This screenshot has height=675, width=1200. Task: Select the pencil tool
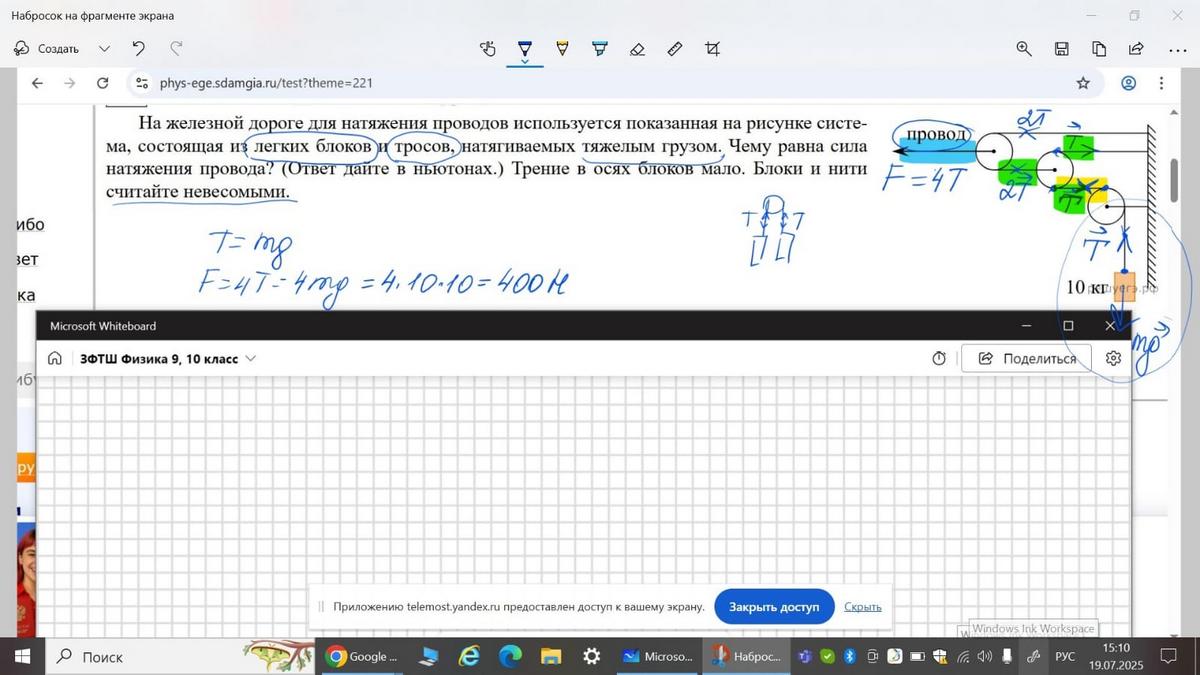[x=562, y=49]
